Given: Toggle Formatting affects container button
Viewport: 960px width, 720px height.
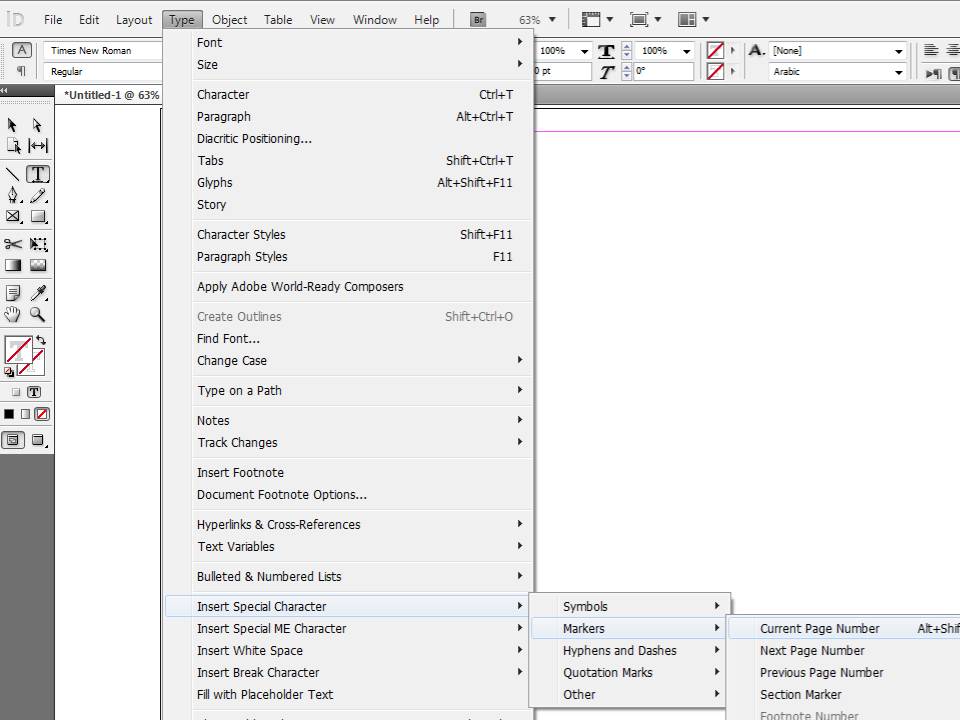Looking at the screenshot, I should 16,392.
